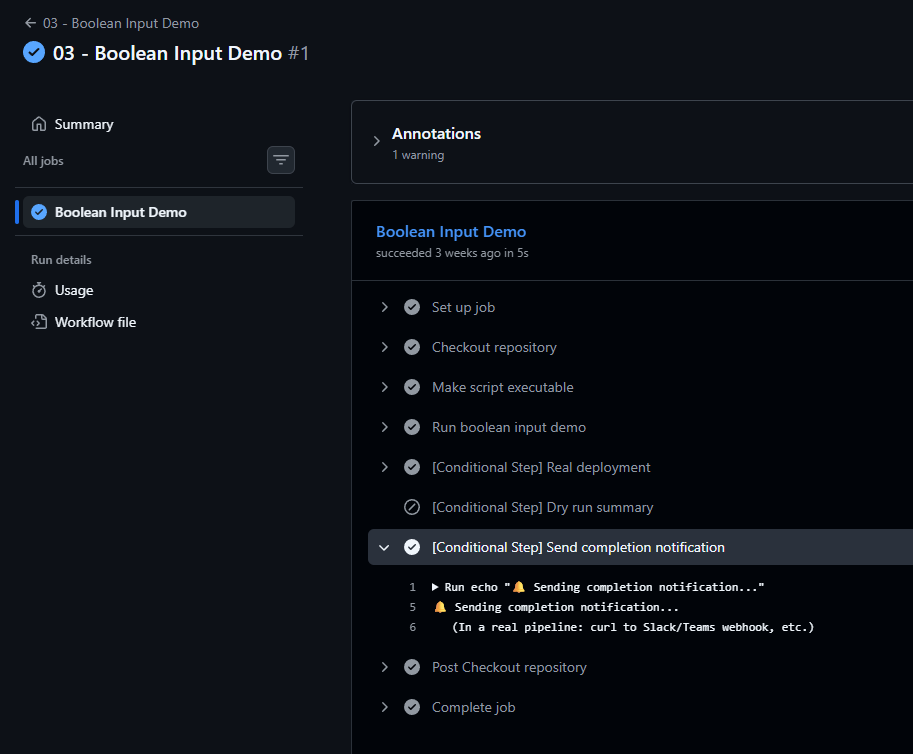Expand the Annotations section
The height and width of the screenshot is (754, 913).
[377, 141]
